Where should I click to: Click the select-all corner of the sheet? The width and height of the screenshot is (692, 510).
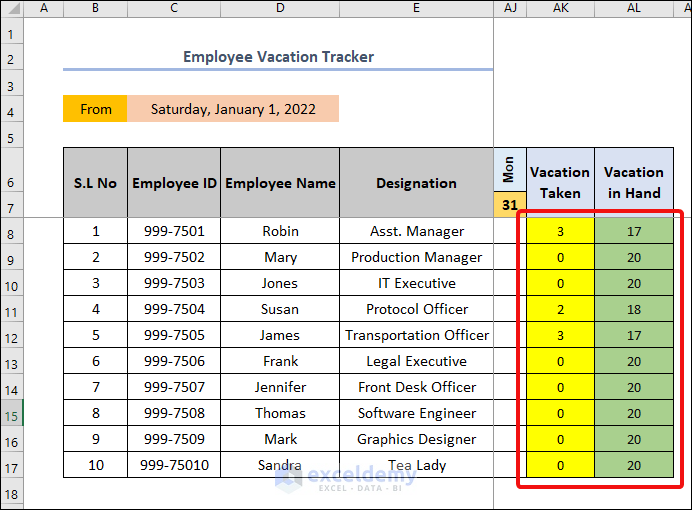click(11, 8)
